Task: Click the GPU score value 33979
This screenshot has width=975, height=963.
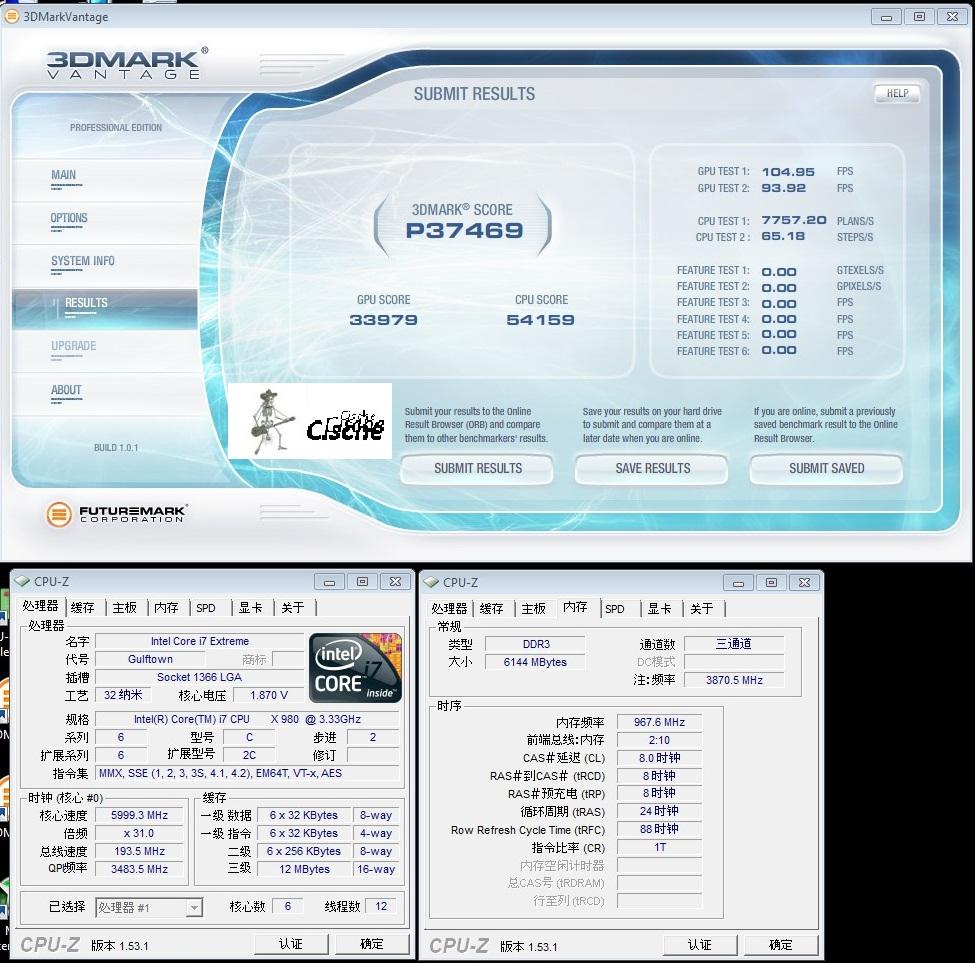Action: (383, 320)
